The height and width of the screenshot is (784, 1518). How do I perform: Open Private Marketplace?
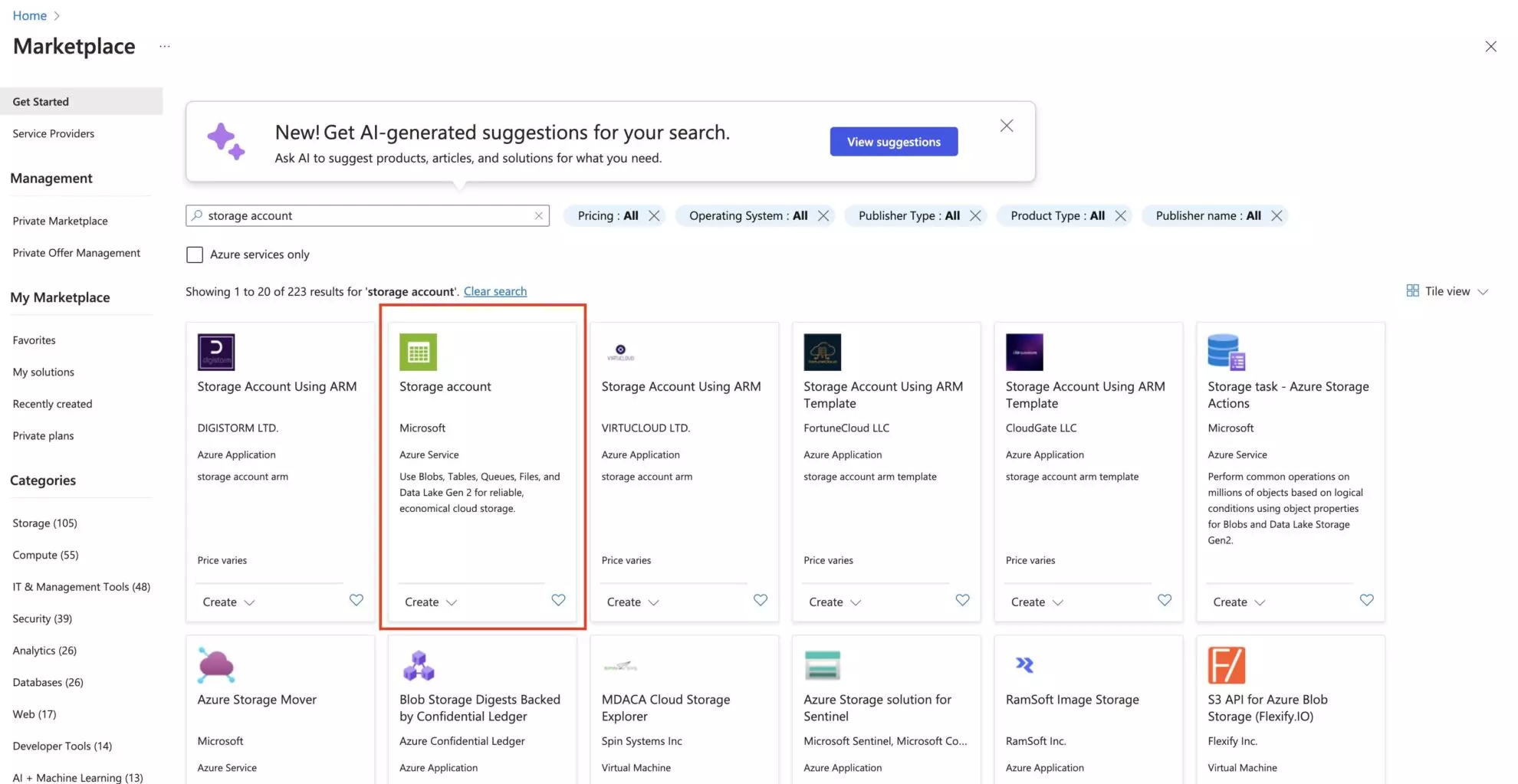point(60,221)
